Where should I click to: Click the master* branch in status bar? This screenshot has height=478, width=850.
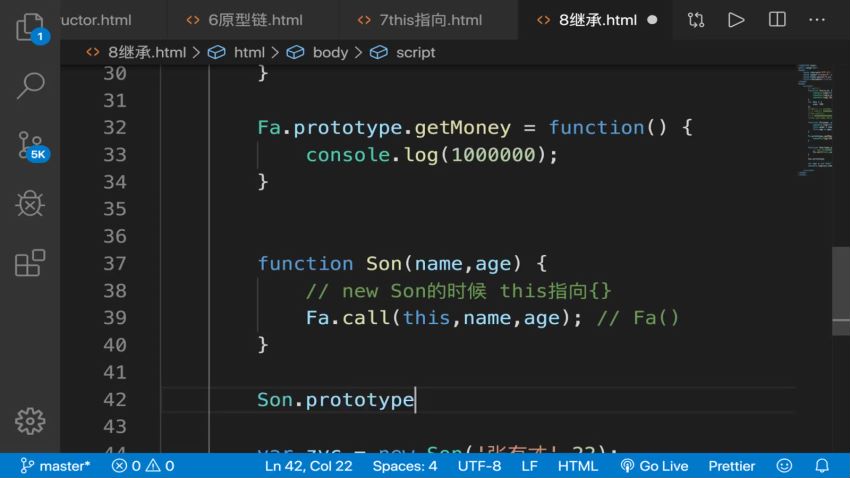[x=56, y=466]
